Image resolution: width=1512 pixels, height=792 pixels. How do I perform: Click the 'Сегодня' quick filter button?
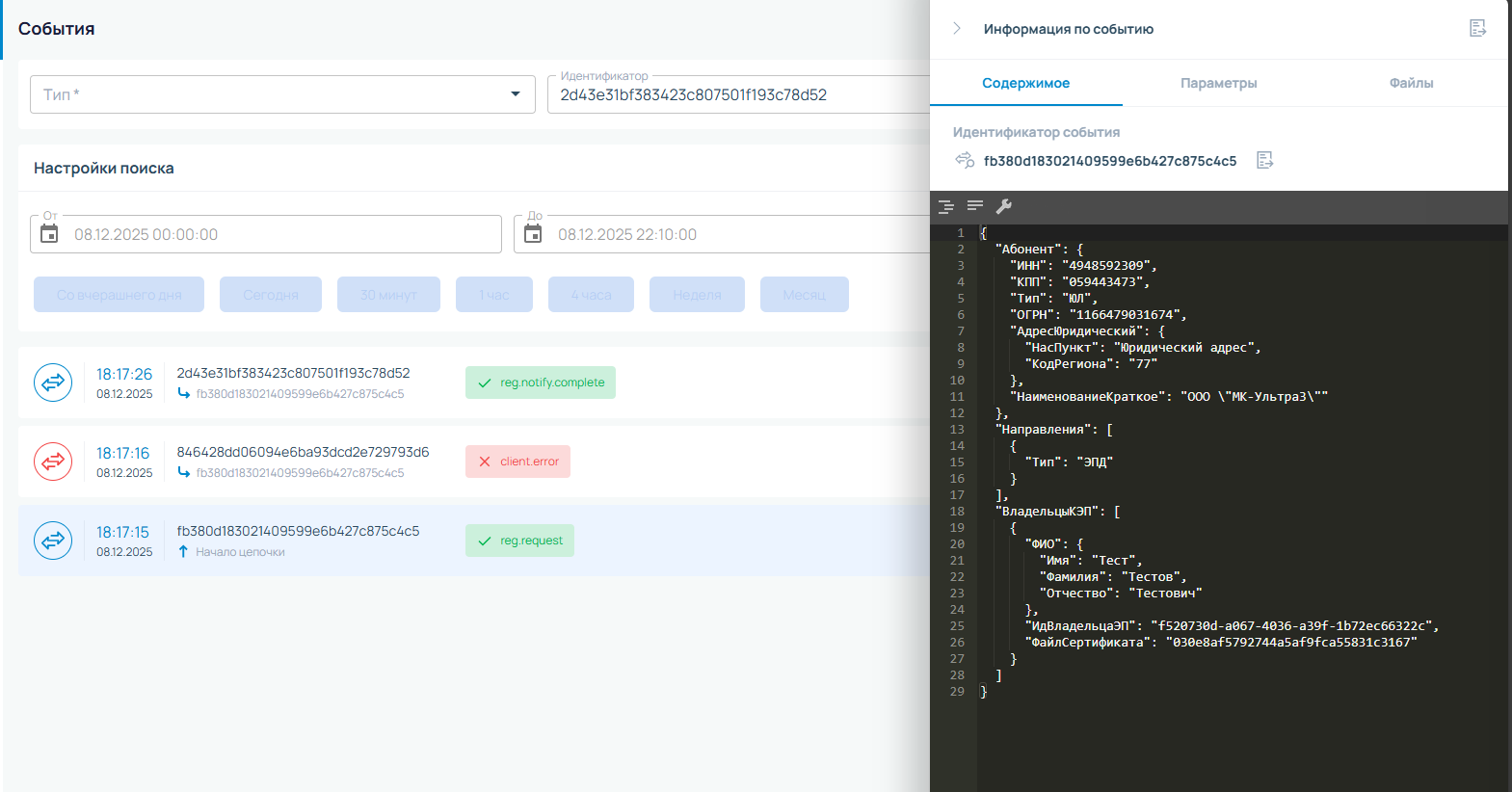pyautogui.click(x=271, y=295)
